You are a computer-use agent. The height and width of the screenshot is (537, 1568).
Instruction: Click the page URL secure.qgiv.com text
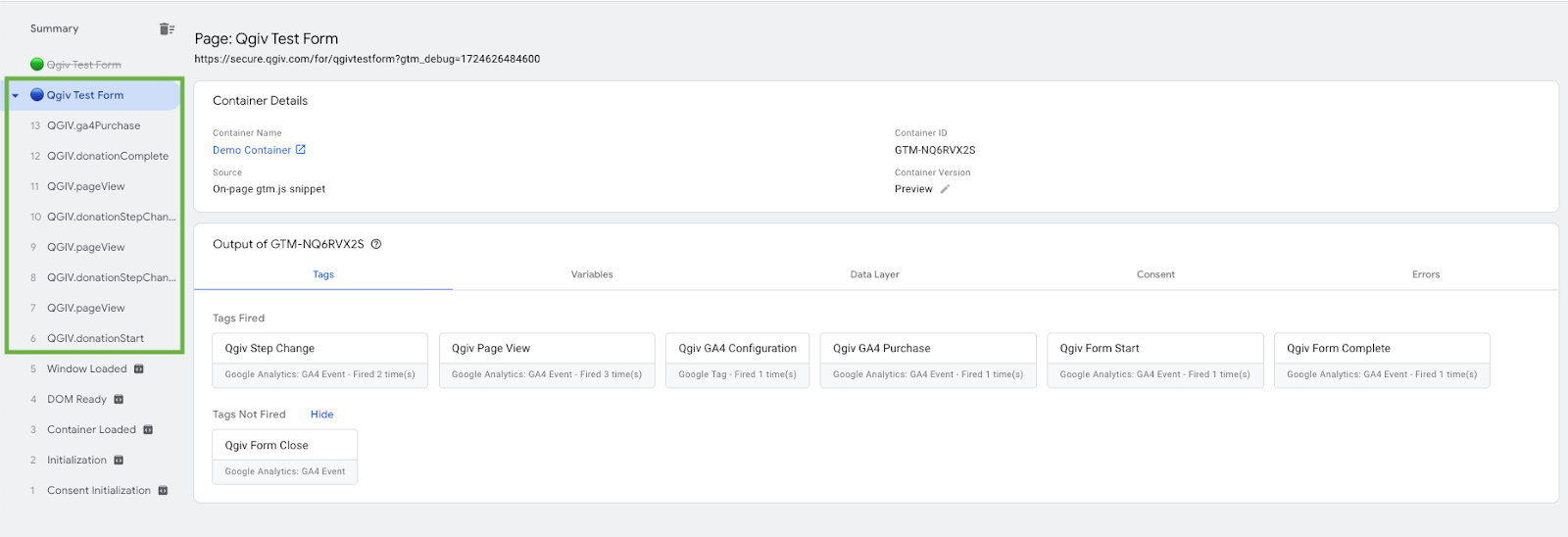pyautogui.click(x=367, y=59)
